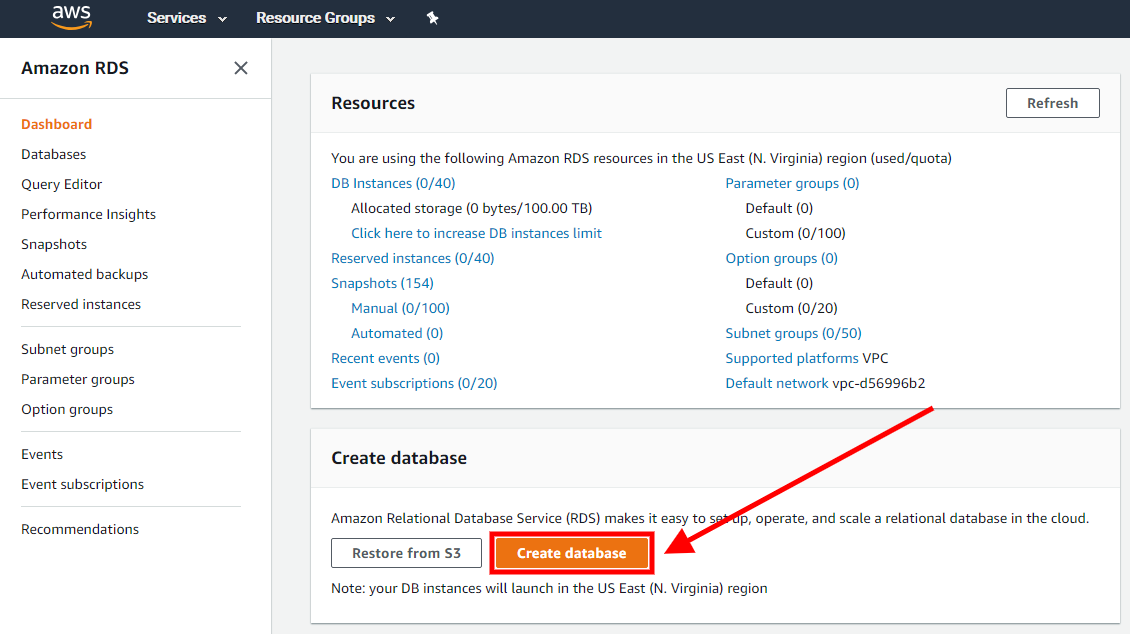The width and height of the screenshot is (1130, 634).
Task: Open Recommendations in the sidebar
Action: click(x=80, y=530)
